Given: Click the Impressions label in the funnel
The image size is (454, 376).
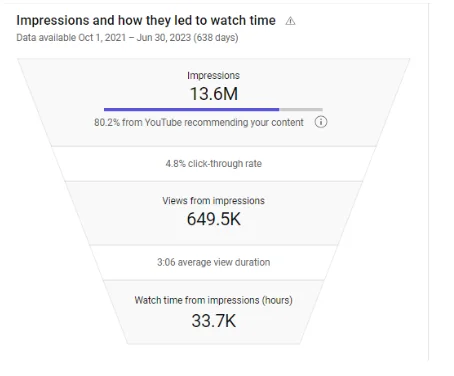Looking at the screenshot, I should [213, 76].
